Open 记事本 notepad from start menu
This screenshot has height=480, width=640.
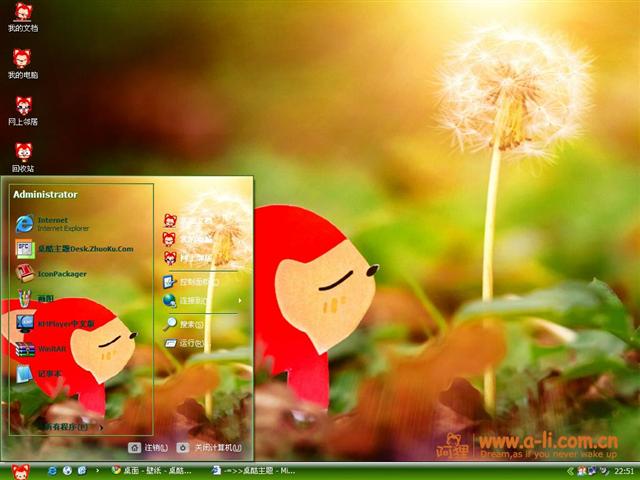[39, 374]
